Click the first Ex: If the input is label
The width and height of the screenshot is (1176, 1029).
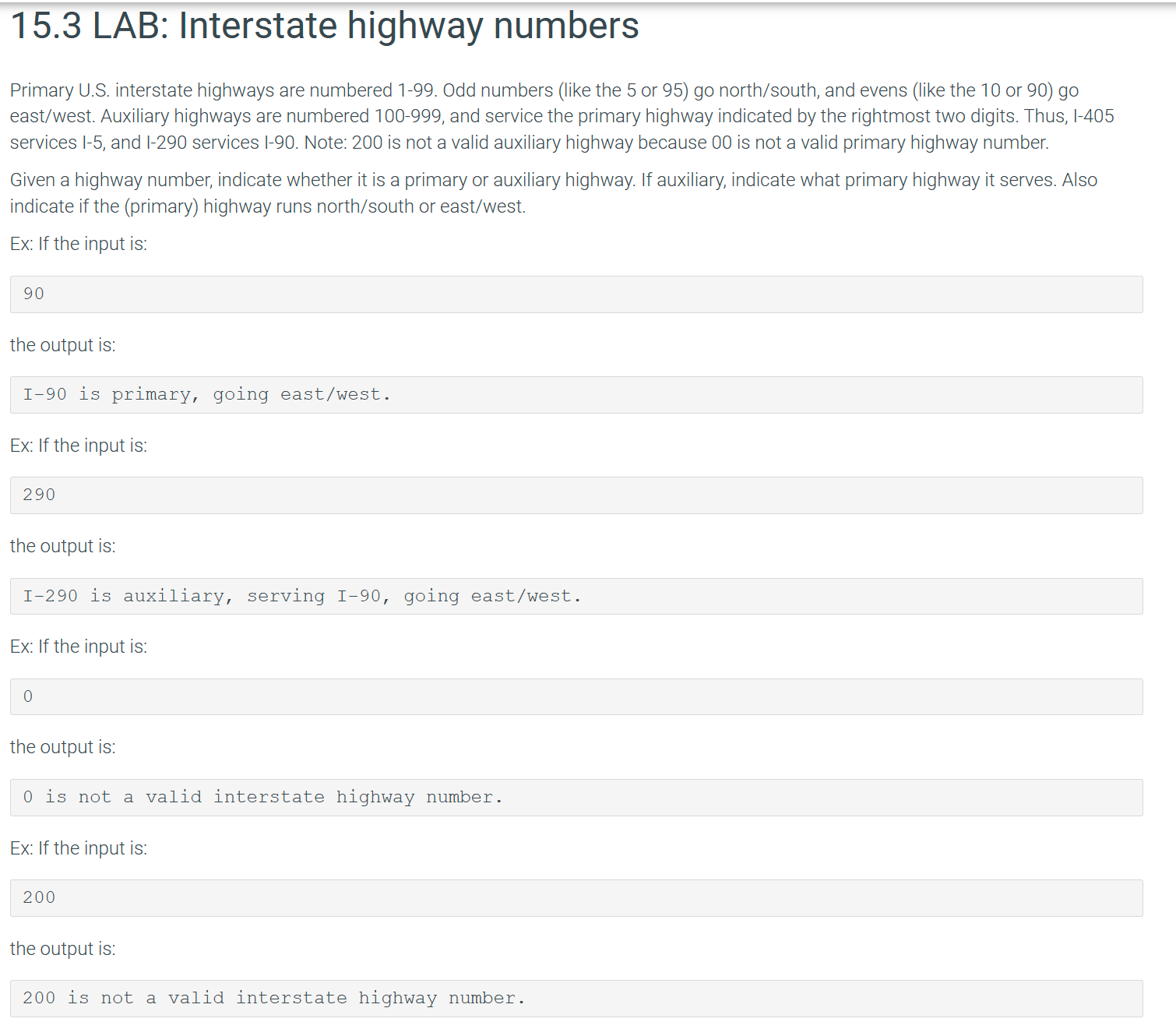click(78, 244)
